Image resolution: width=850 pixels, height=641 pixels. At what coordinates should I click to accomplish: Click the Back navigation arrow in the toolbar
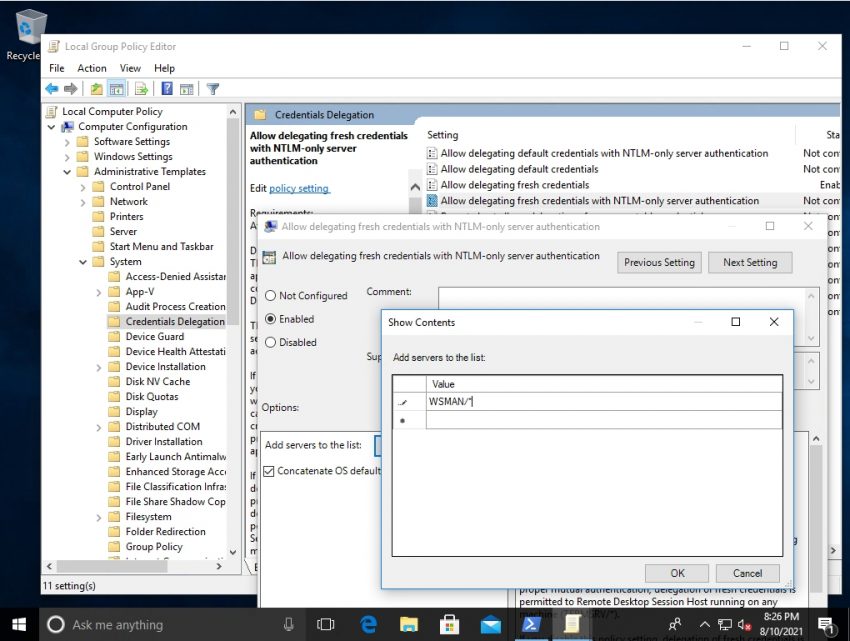tap(51, 89)
